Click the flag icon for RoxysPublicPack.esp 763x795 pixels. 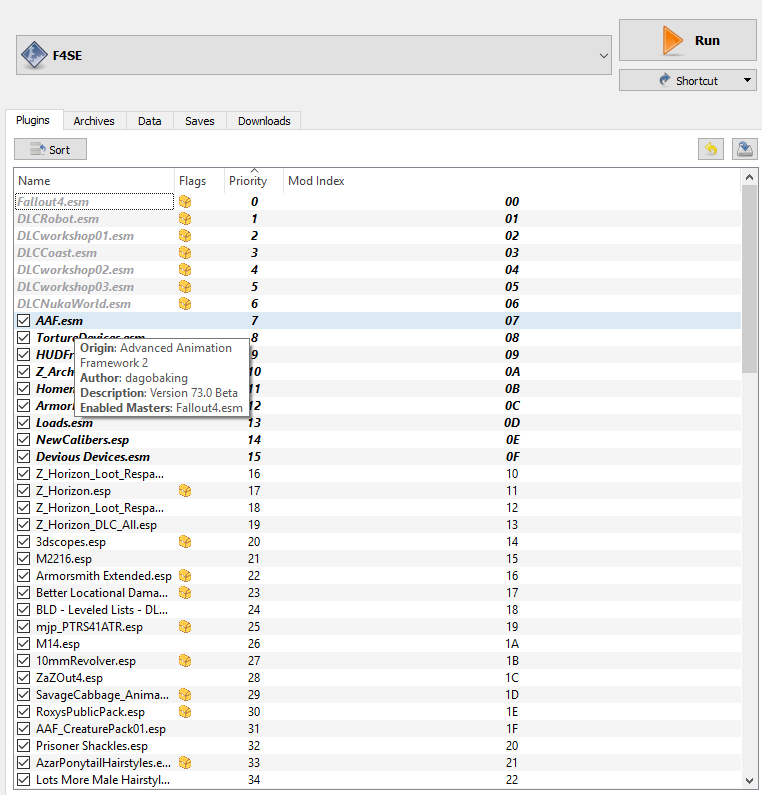tap(185, 712)
